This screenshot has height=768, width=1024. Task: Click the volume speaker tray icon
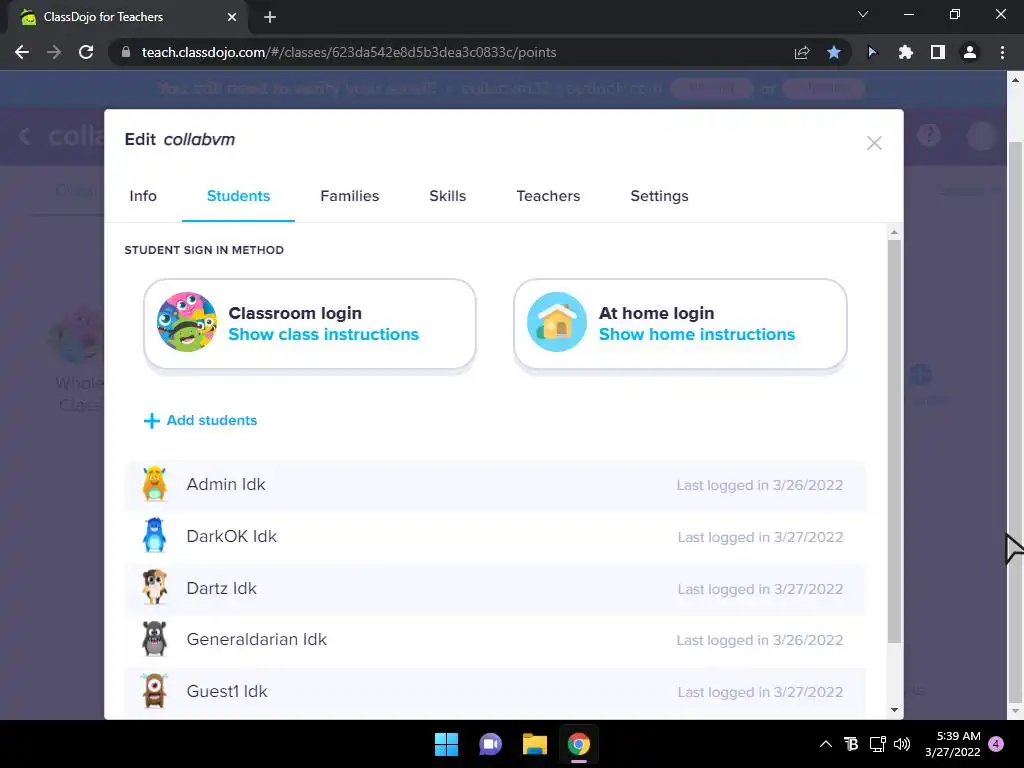pos(902,744)
